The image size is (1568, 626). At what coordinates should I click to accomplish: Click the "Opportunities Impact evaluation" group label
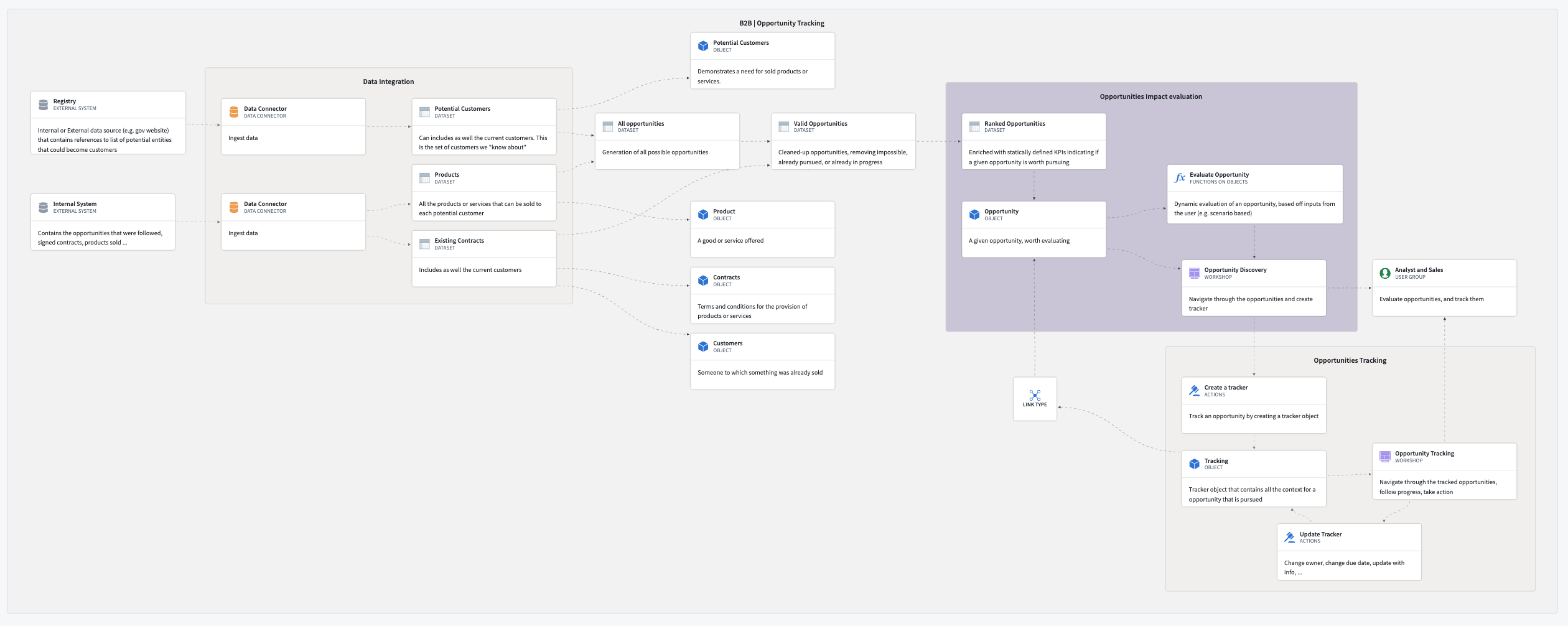[1151, 97]
